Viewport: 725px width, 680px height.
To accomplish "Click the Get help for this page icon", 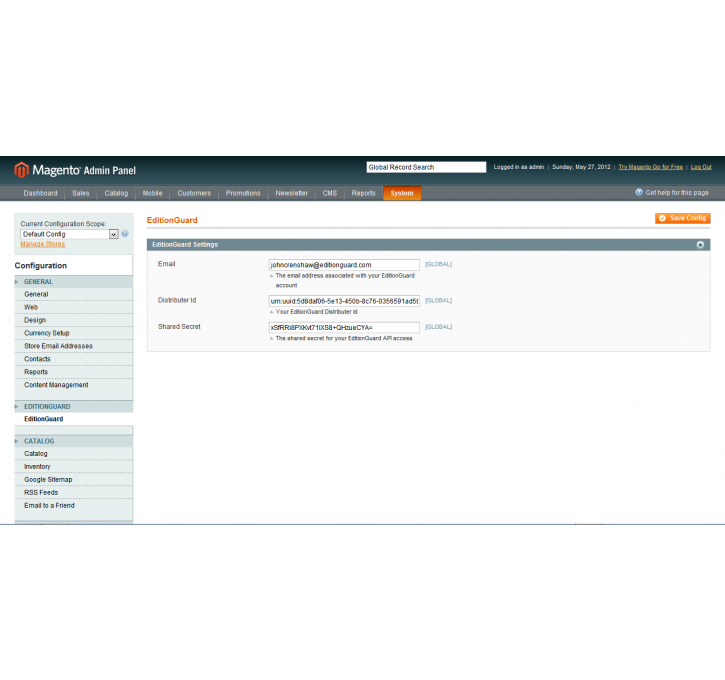I will pyautogui.click(x=639, y=192).
